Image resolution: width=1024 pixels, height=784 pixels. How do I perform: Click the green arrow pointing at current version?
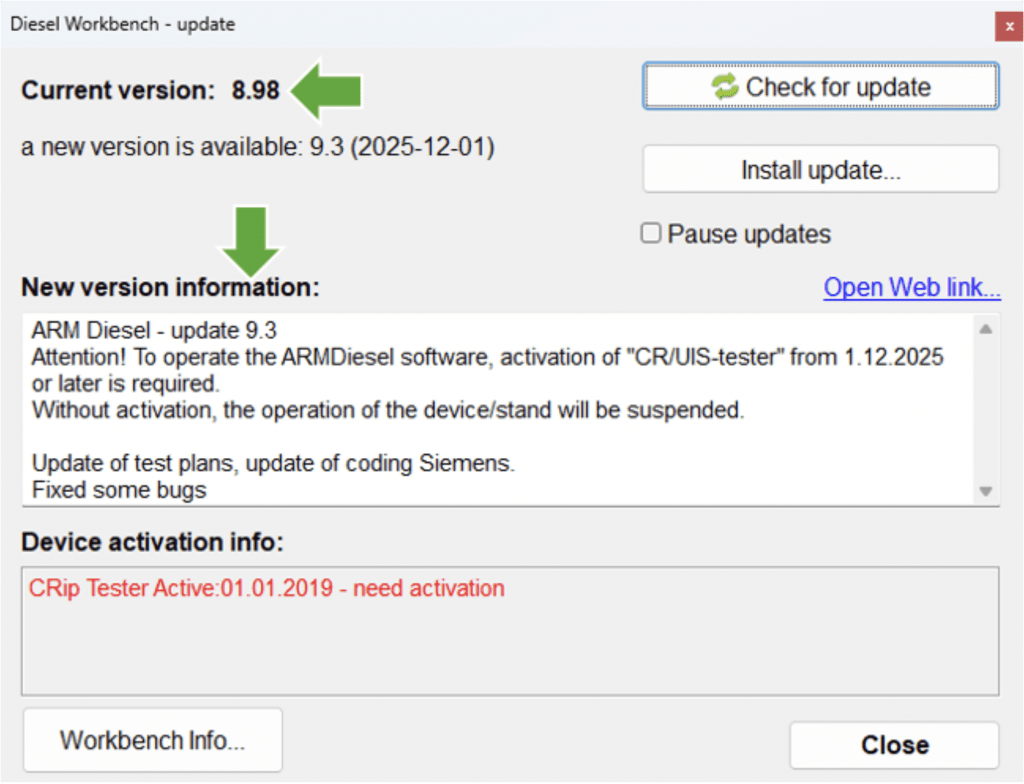pyautogui.click(x=327, y=91)
